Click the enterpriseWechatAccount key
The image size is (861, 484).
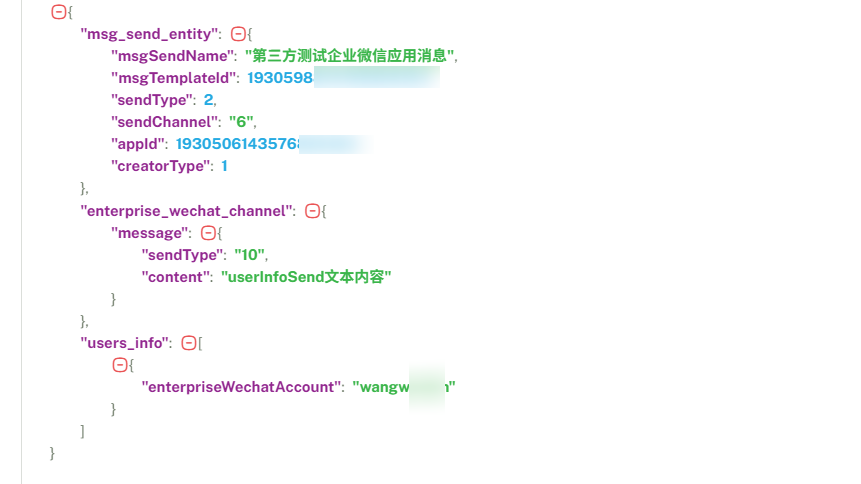pos(241,387)
